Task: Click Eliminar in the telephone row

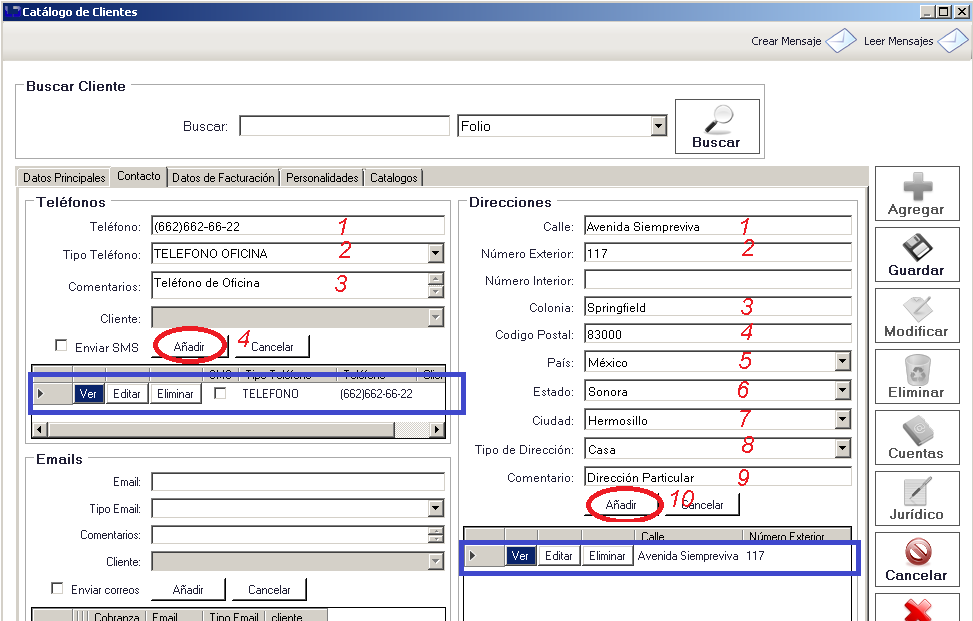Action: pos(175,393)
